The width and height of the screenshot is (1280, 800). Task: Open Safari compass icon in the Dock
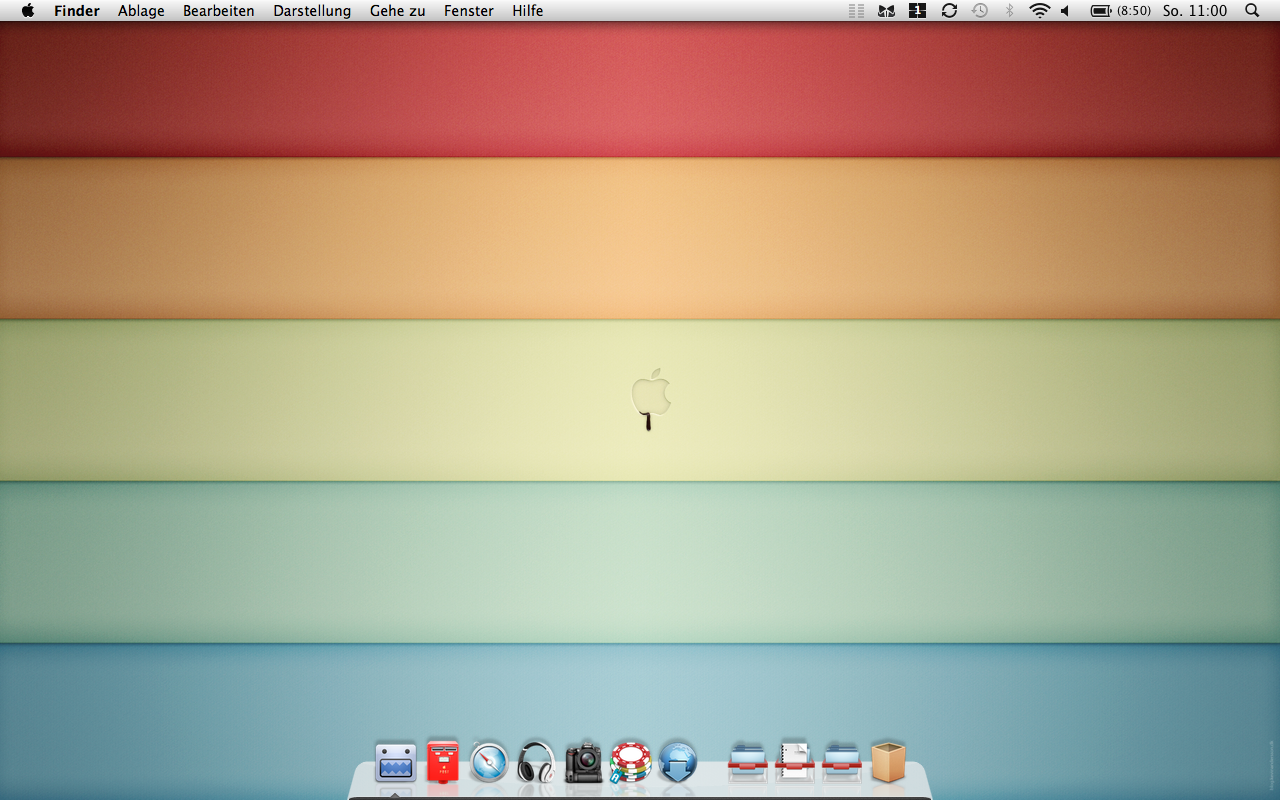(x=489, y=762)
